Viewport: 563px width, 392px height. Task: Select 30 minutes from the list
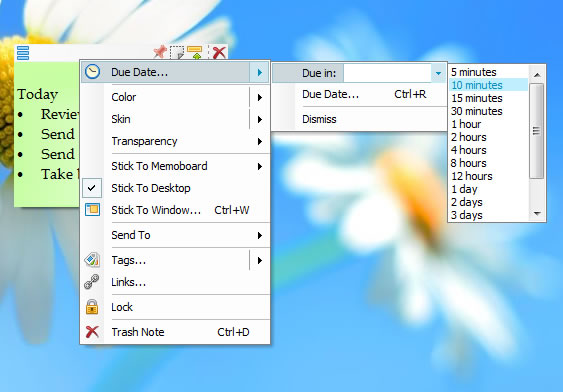click(x=489, y=111)
